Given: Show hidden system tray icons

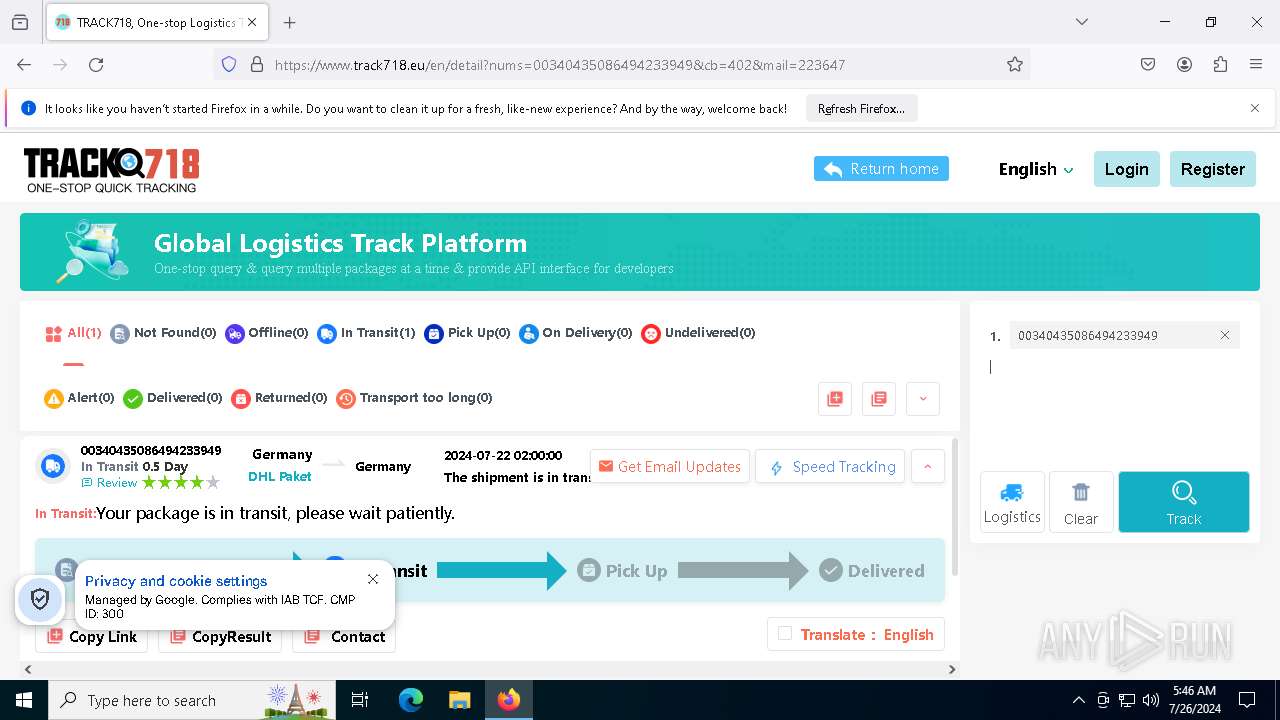Looking at the screenshot, I should 1078,700.
